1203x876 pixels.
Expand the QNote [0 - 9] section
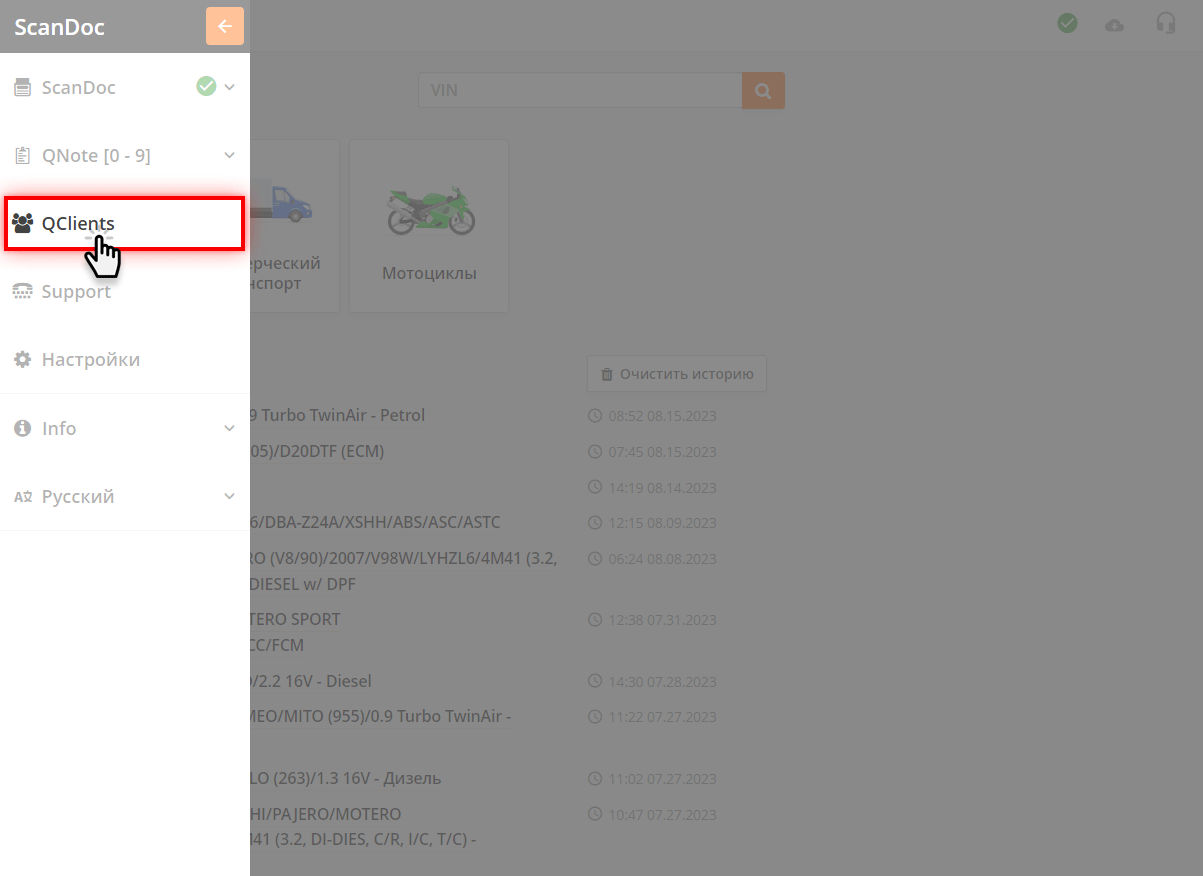[x=229, y=155]
